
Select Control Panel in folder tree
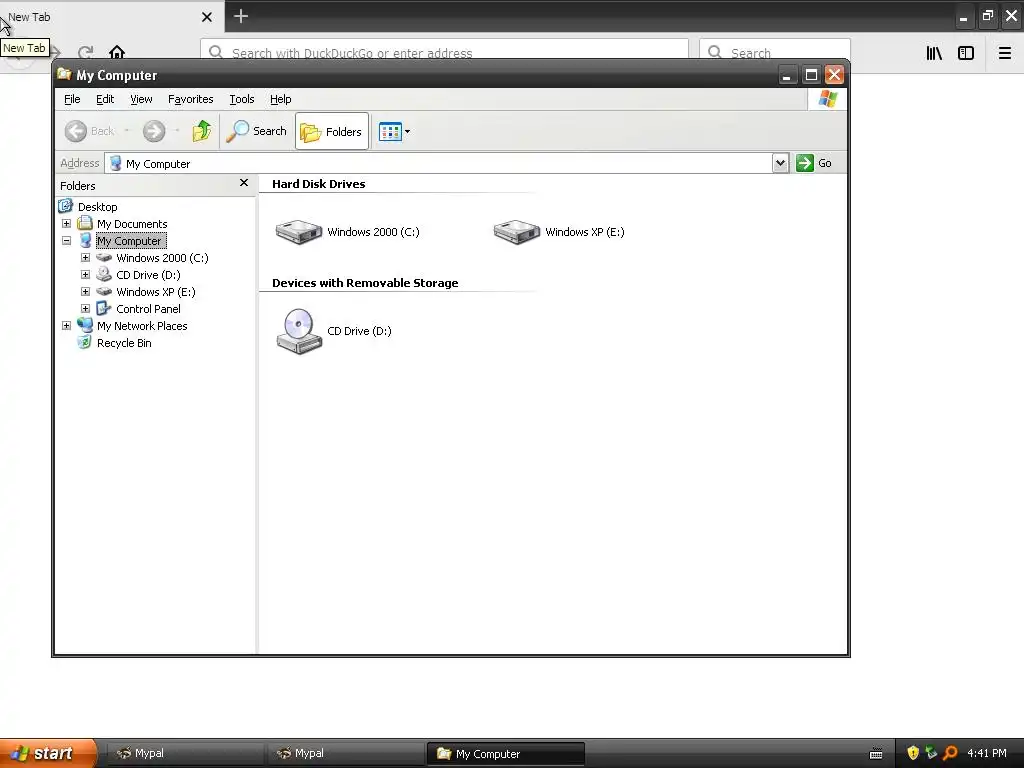(148, 309)
